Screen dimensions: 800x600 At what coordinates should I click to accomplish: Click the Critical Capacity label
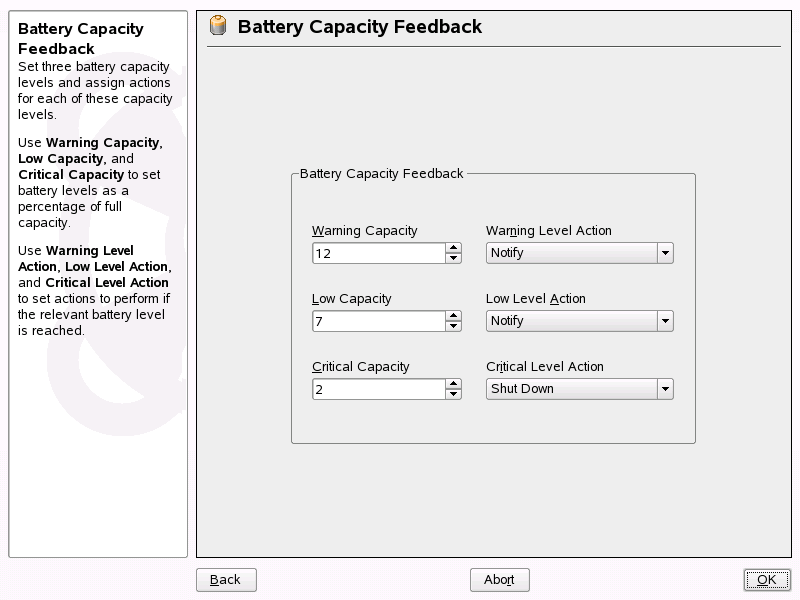click(x=360, y=367)
